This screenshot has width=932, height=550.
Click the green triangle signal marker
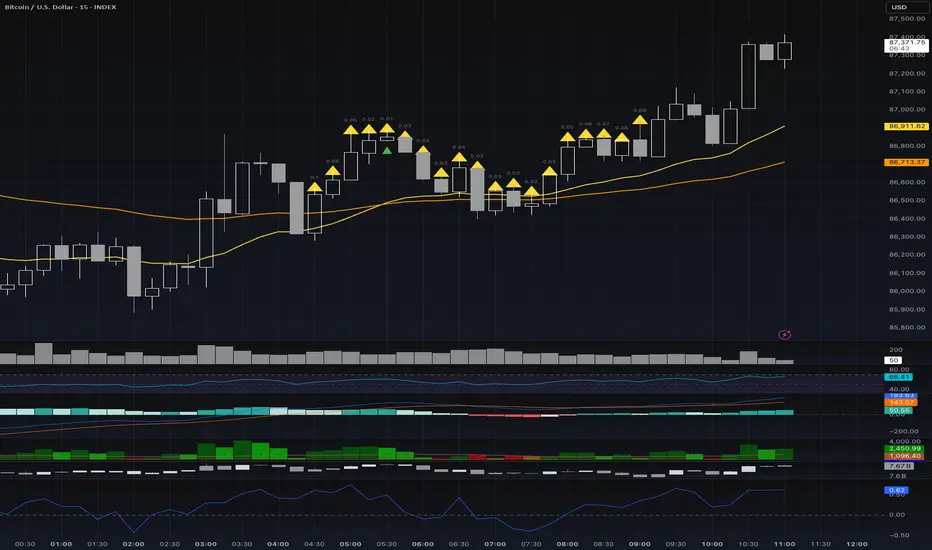tap(387, 151)
